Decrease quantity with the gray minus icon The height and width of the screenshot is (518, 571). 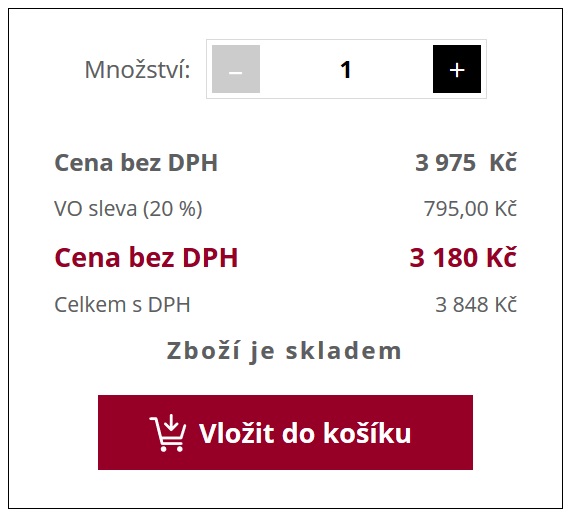tap(236, 69)
